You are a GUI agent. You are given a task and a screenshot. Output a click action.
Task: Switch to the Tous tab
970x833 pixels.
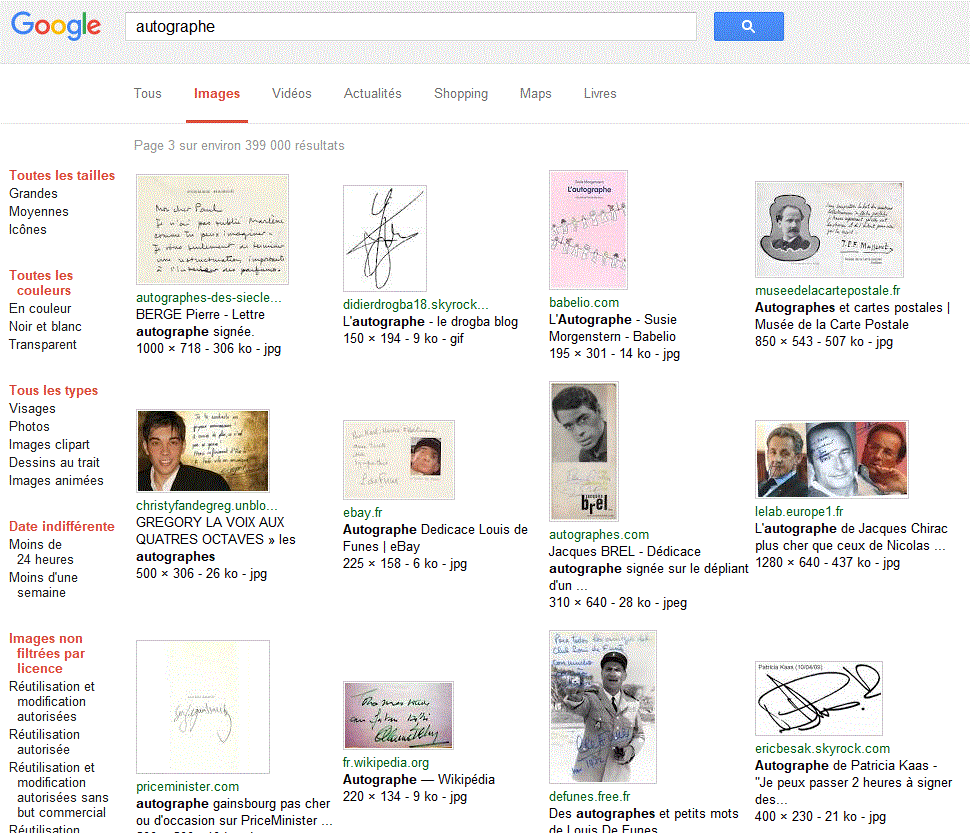147,93
